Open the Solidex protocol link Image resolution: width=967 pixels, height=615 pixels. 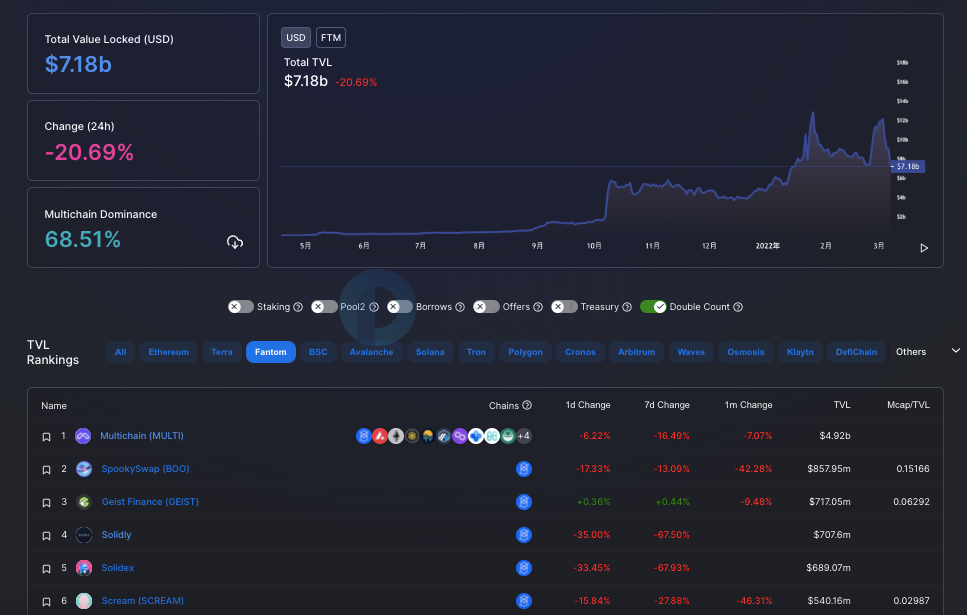118,568
